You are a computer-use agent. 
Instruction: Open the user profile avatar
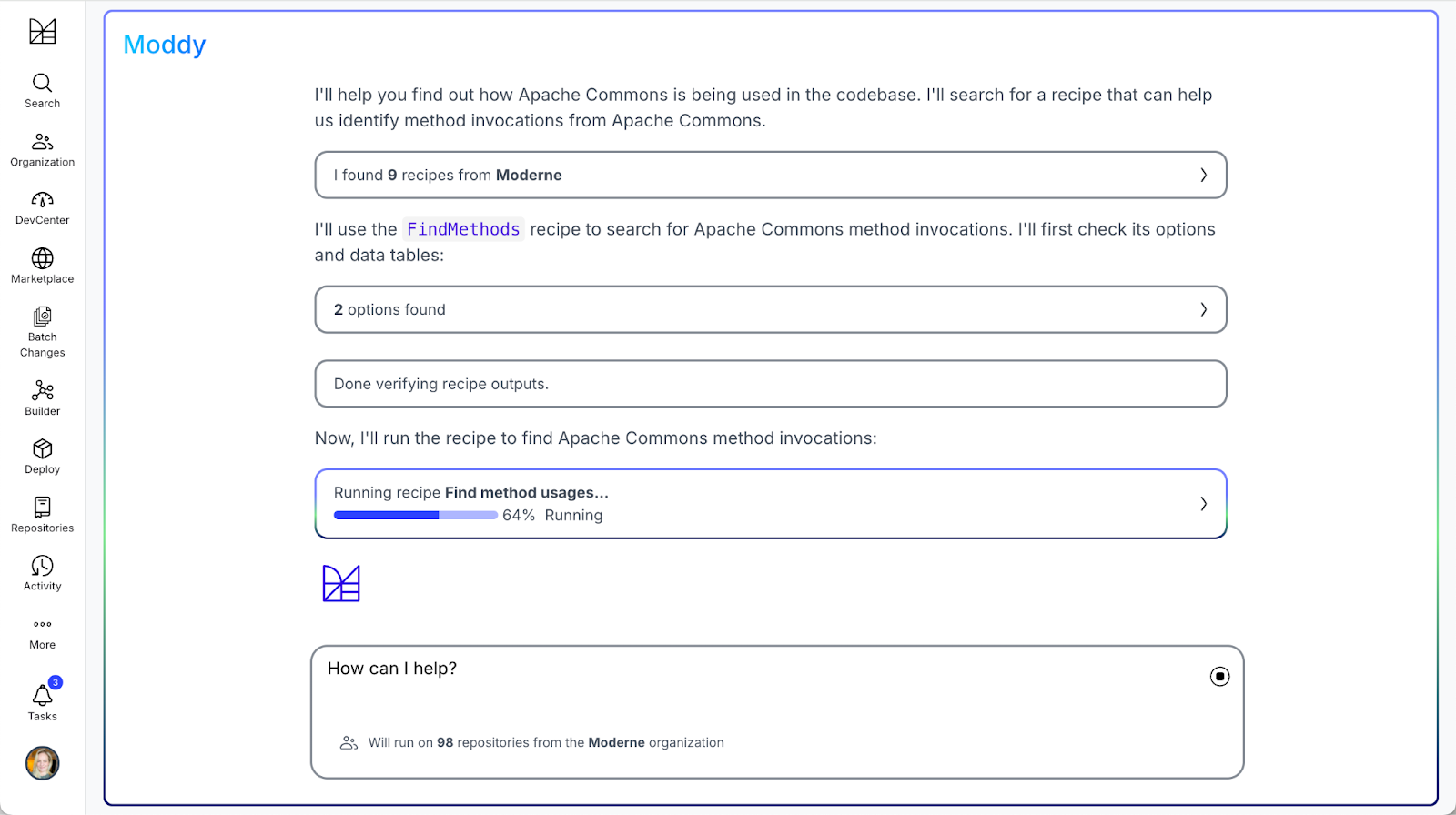tap(42, 763)
